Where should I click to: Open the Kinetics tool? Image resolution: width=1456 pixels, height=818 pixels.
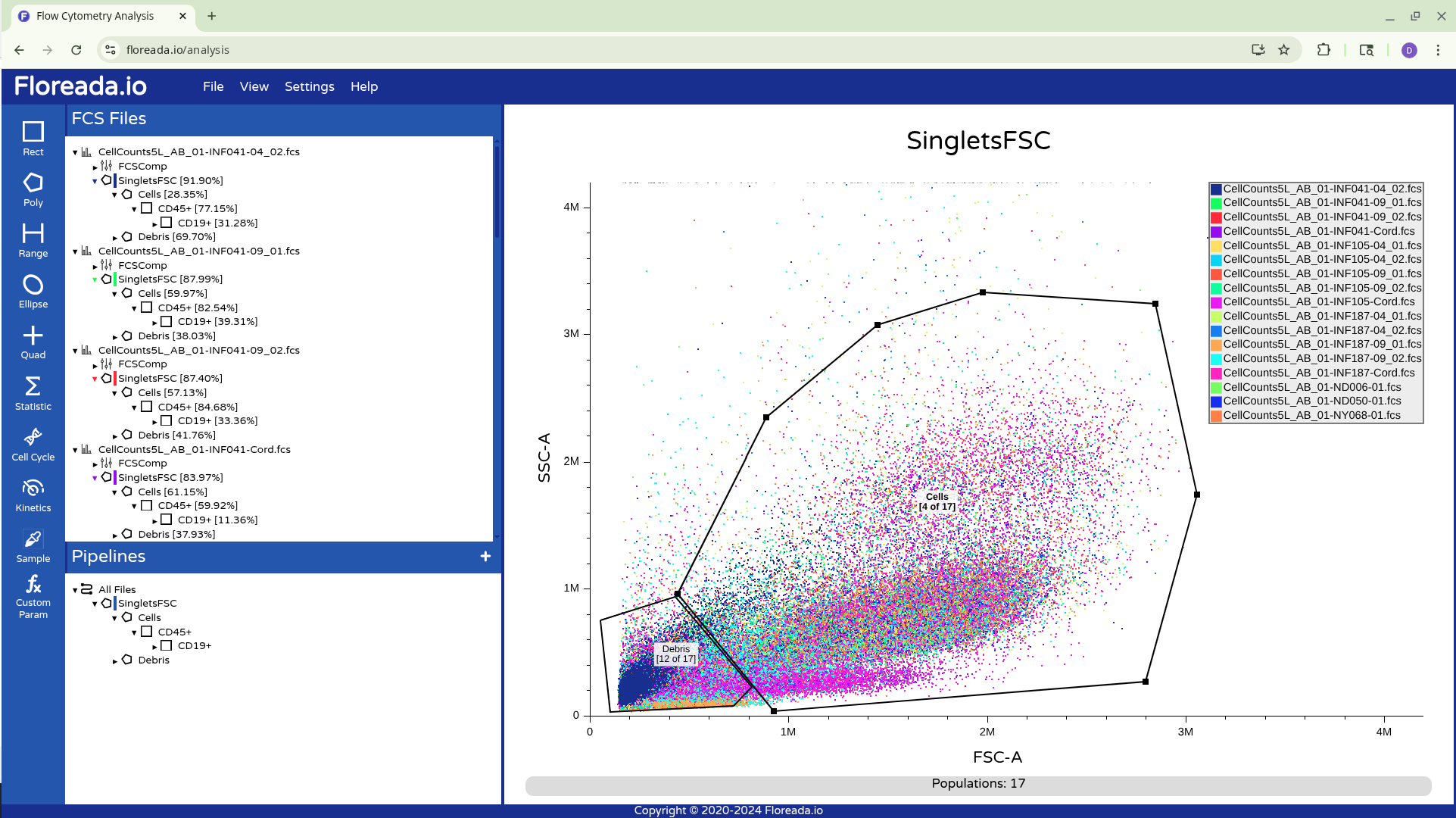point(33,495)
